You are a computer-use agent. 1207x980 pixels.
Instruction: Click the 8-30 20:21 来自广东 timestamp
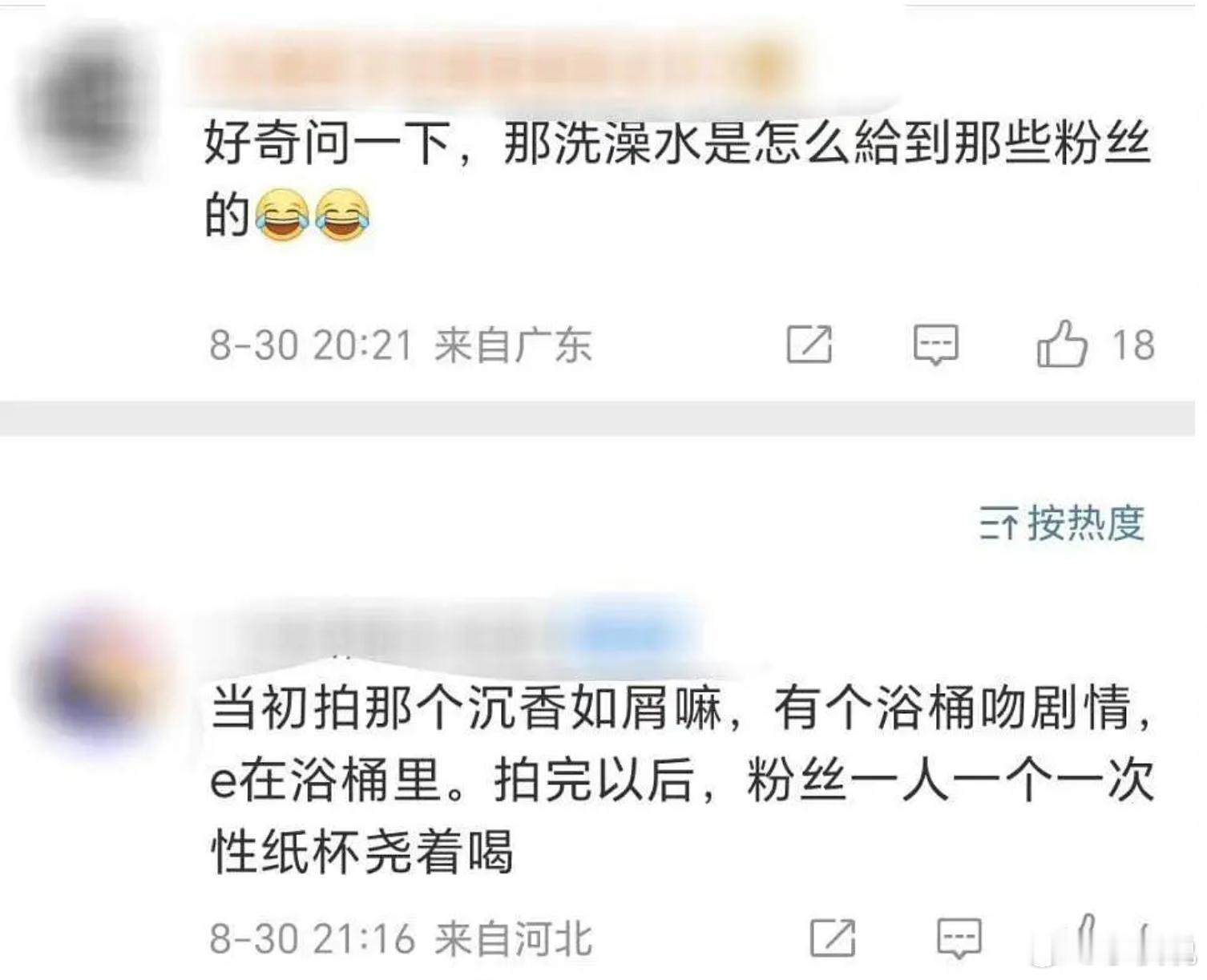pyautogui.click(x=400, y=345)
